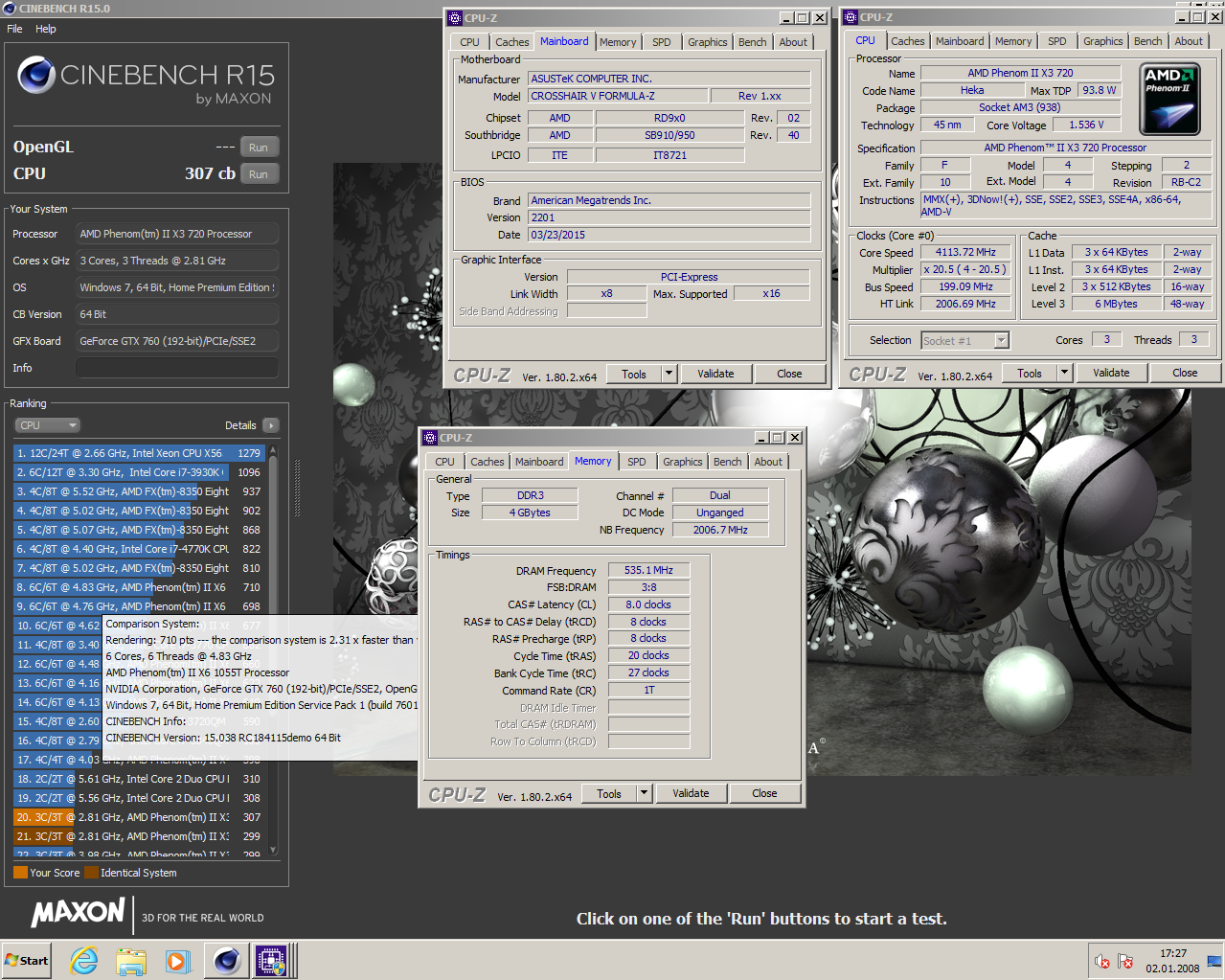Open Tools dropdown arrow in Mainboard window
Viewport: 1225px width, 980px height.
[x=669, y=375]
